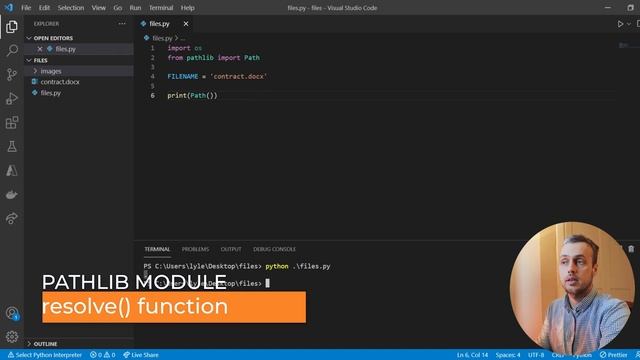The height and width of the screenshot is (360, 640).
Task: Click the 'python .\files.py' terminal command
Action: (x=298, y=266)
